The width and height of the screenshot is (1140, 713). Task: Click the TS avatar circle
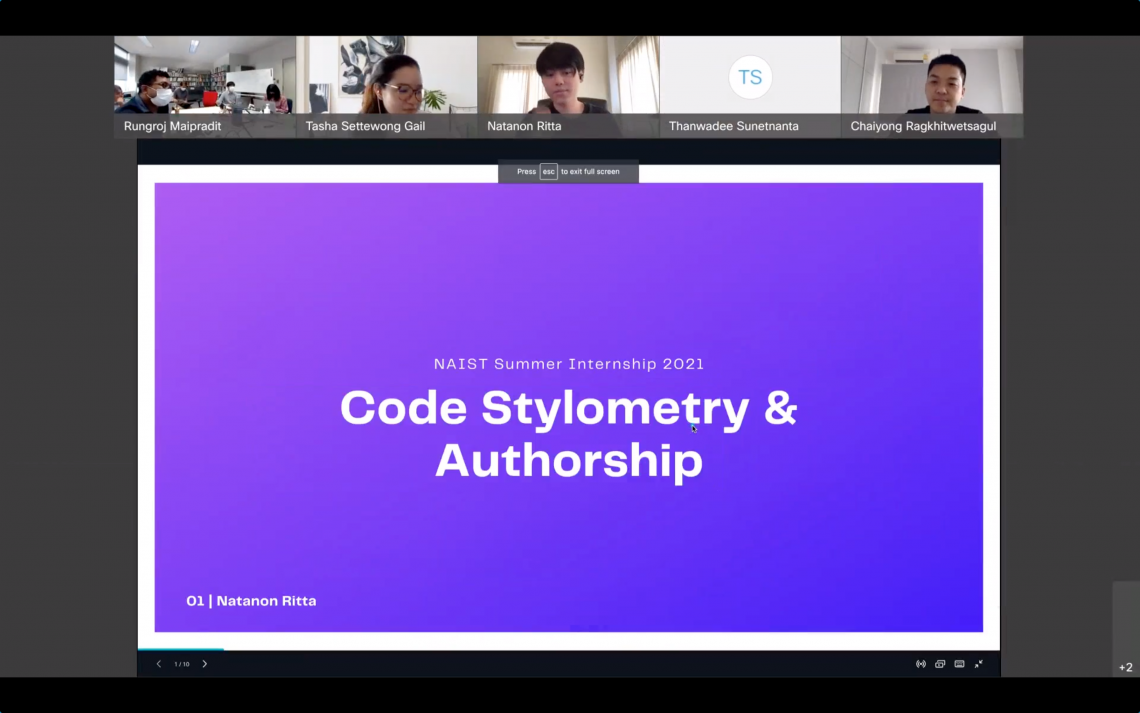click(x=750, y=77)
